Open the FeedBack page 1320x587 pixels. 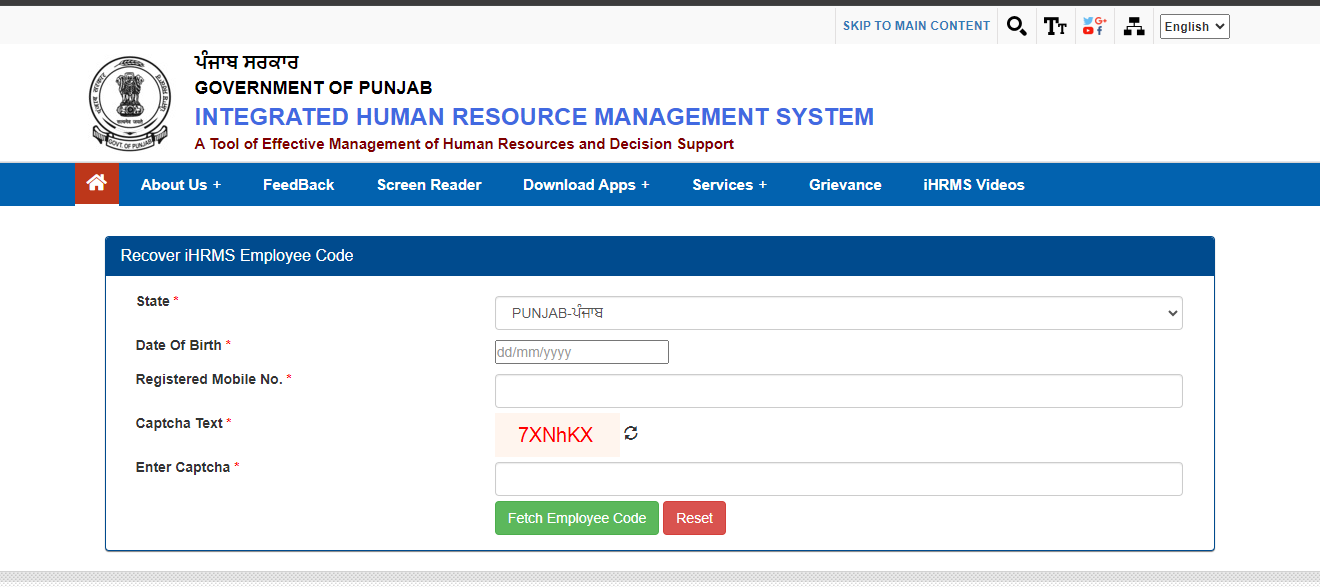click(x=299, y=185)
